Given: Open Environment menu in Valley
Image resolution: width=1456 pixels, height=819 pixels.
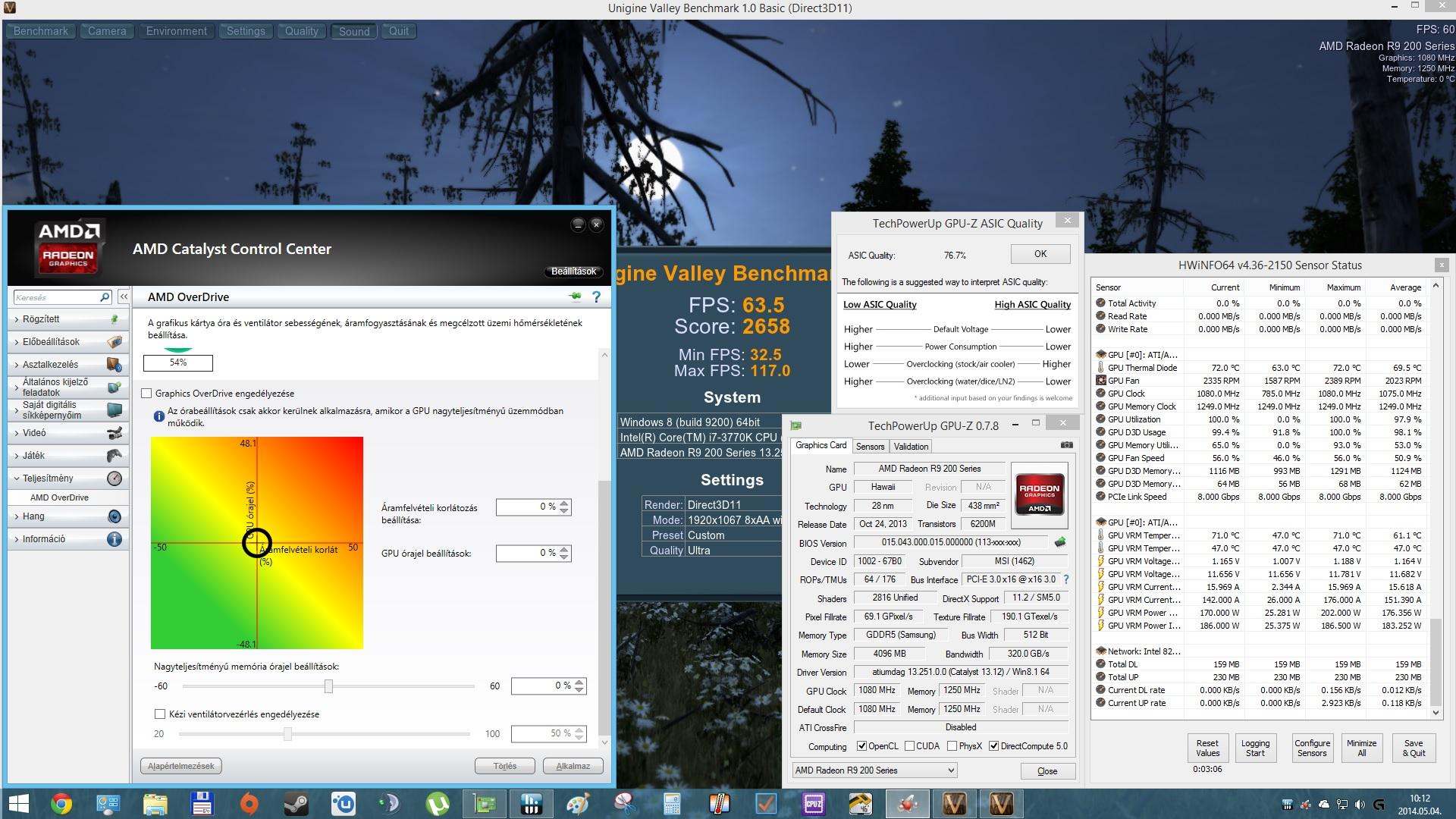Looking at the screenshot, I should pos(176,31).
